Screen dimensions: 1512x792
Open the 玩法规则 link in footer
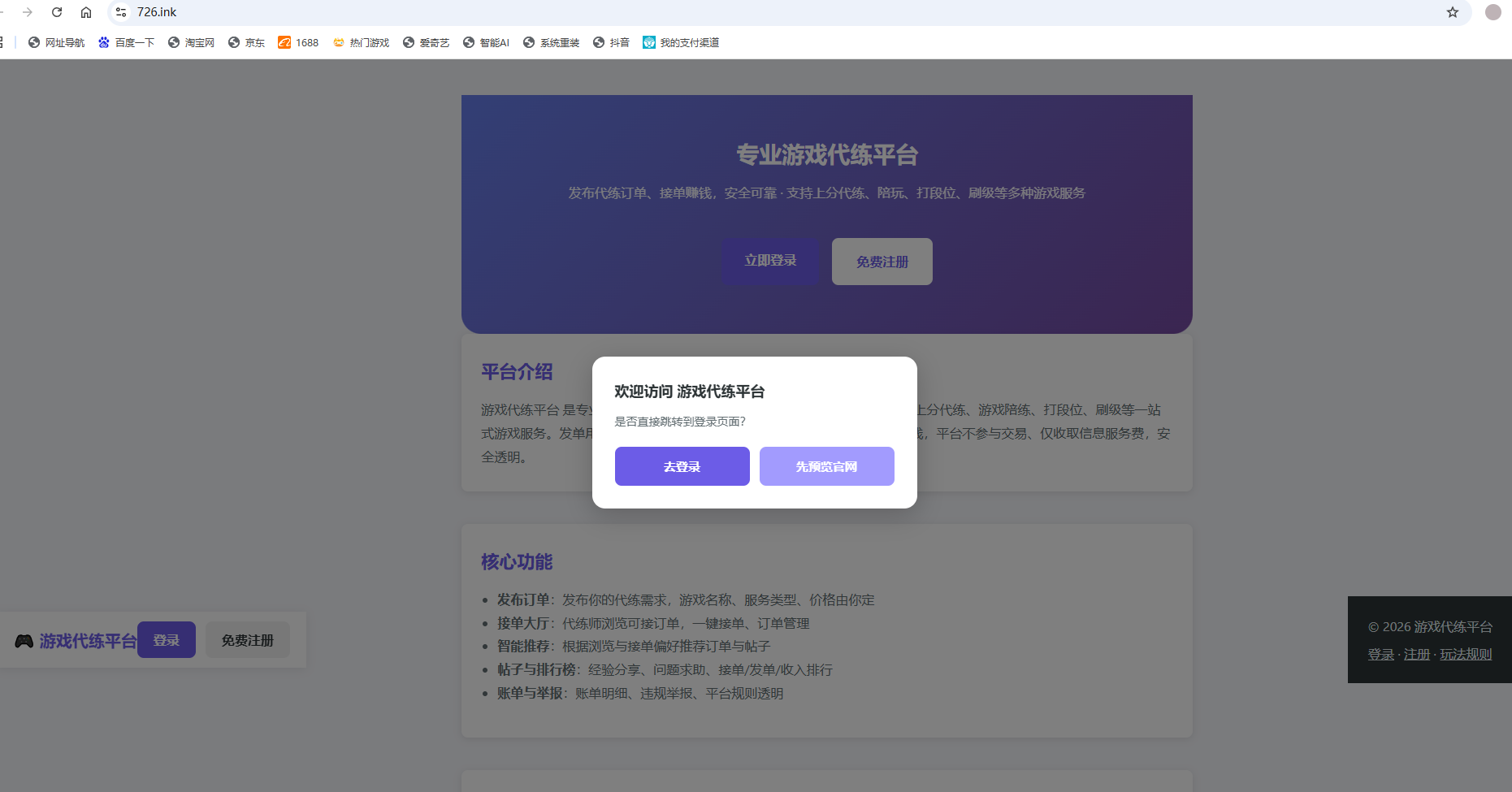[1466, 654]
